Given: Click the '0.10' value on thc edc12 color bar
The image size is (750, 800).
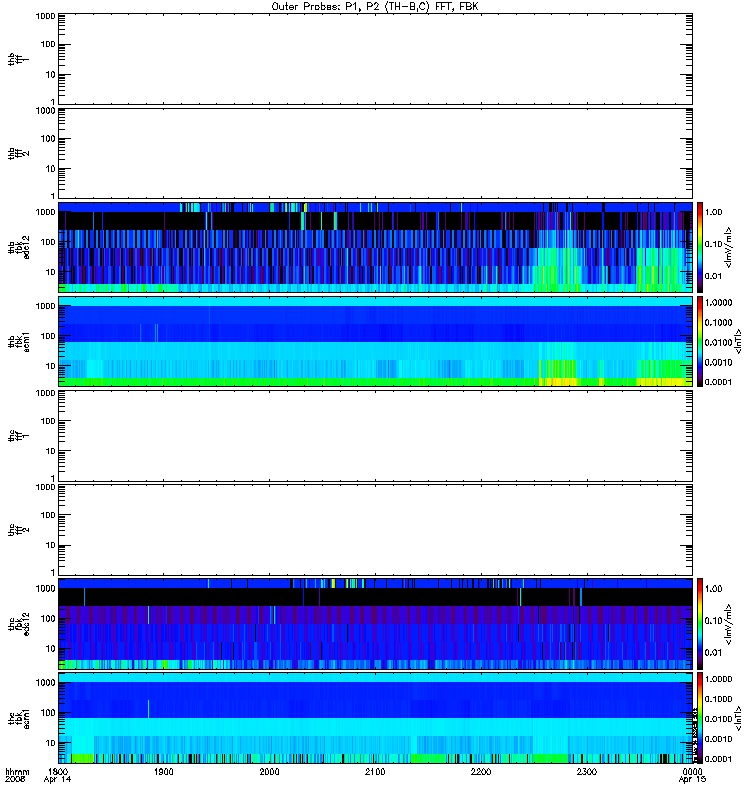Looking at the screenshot, I should click(x=713, y=620).
